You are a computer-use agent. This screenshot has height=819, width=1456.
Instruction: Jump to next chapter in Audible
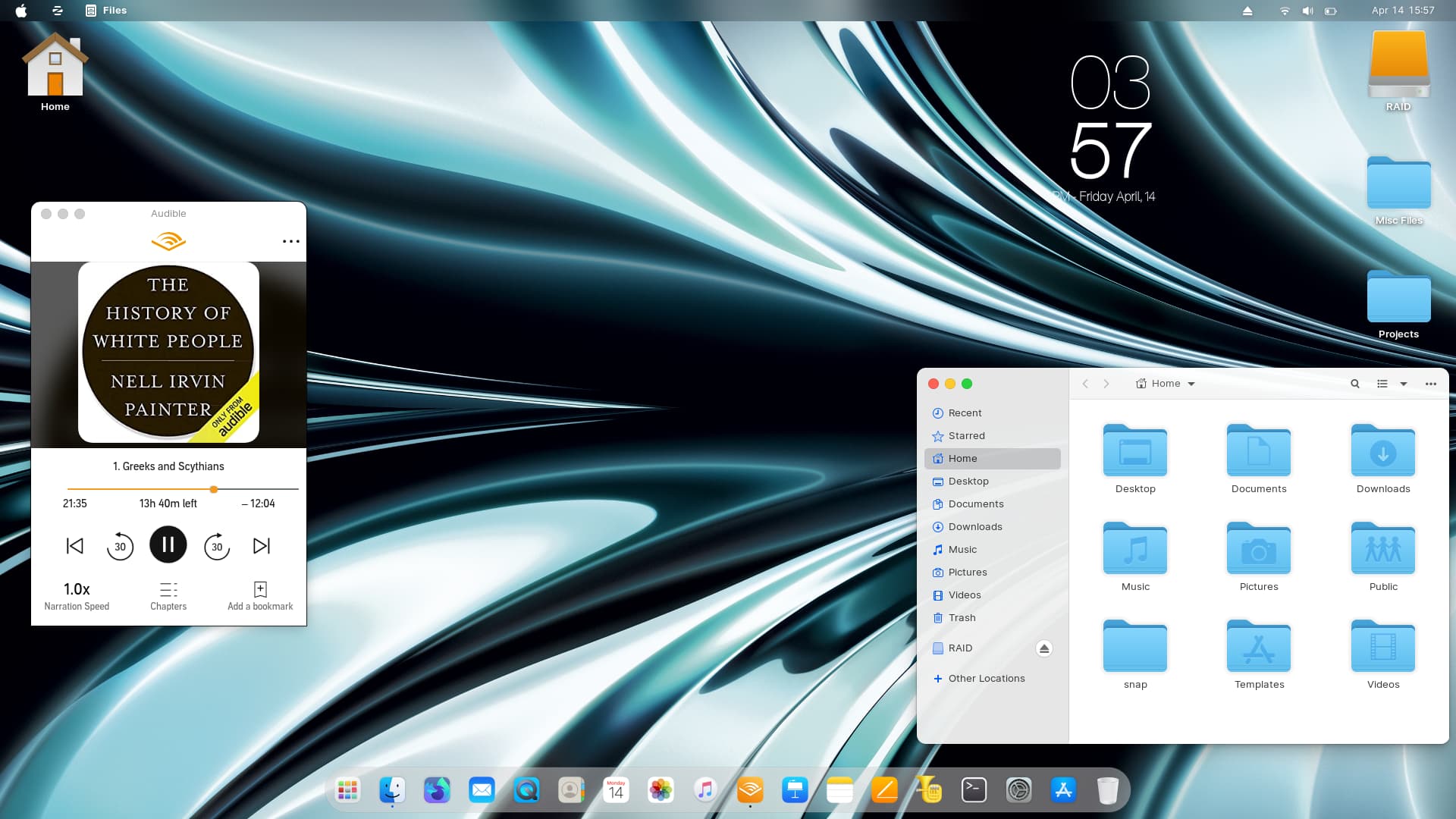click(x=262, y=546)
